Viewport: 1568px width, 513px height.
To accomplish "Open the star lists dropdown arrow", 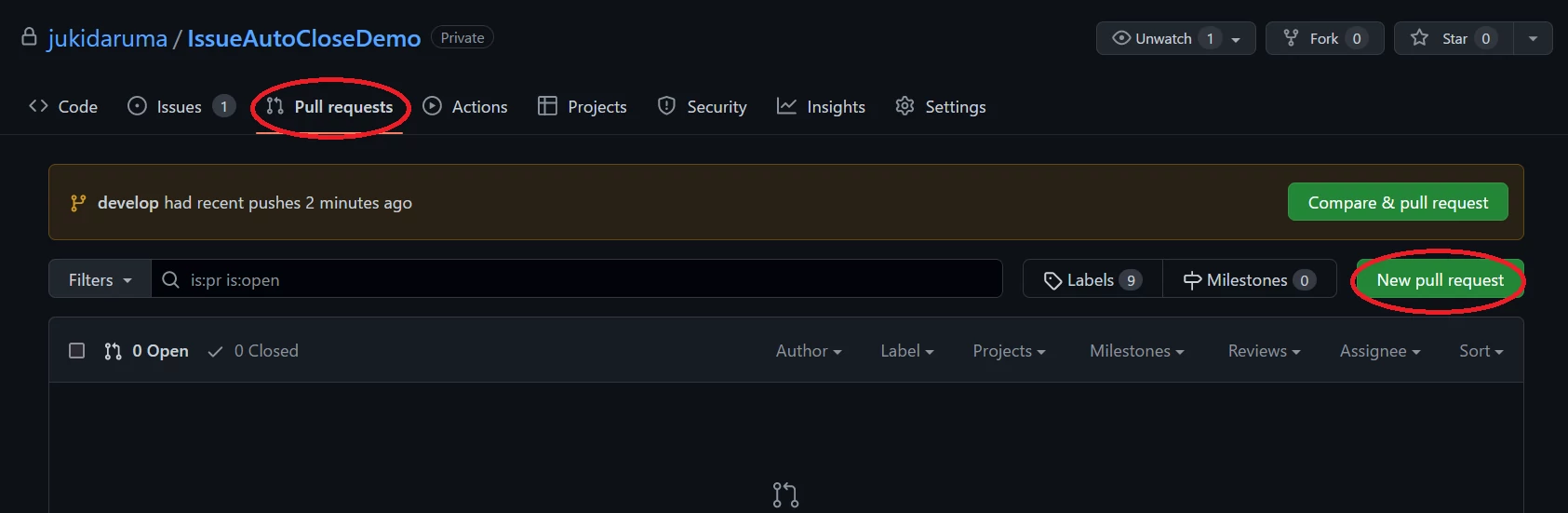I will tap(1533, 38).
